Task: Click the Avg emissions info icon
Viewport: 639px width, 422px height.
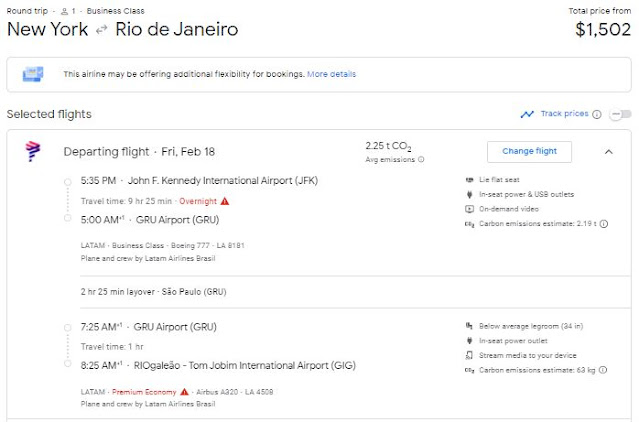Action: (421, 159)
